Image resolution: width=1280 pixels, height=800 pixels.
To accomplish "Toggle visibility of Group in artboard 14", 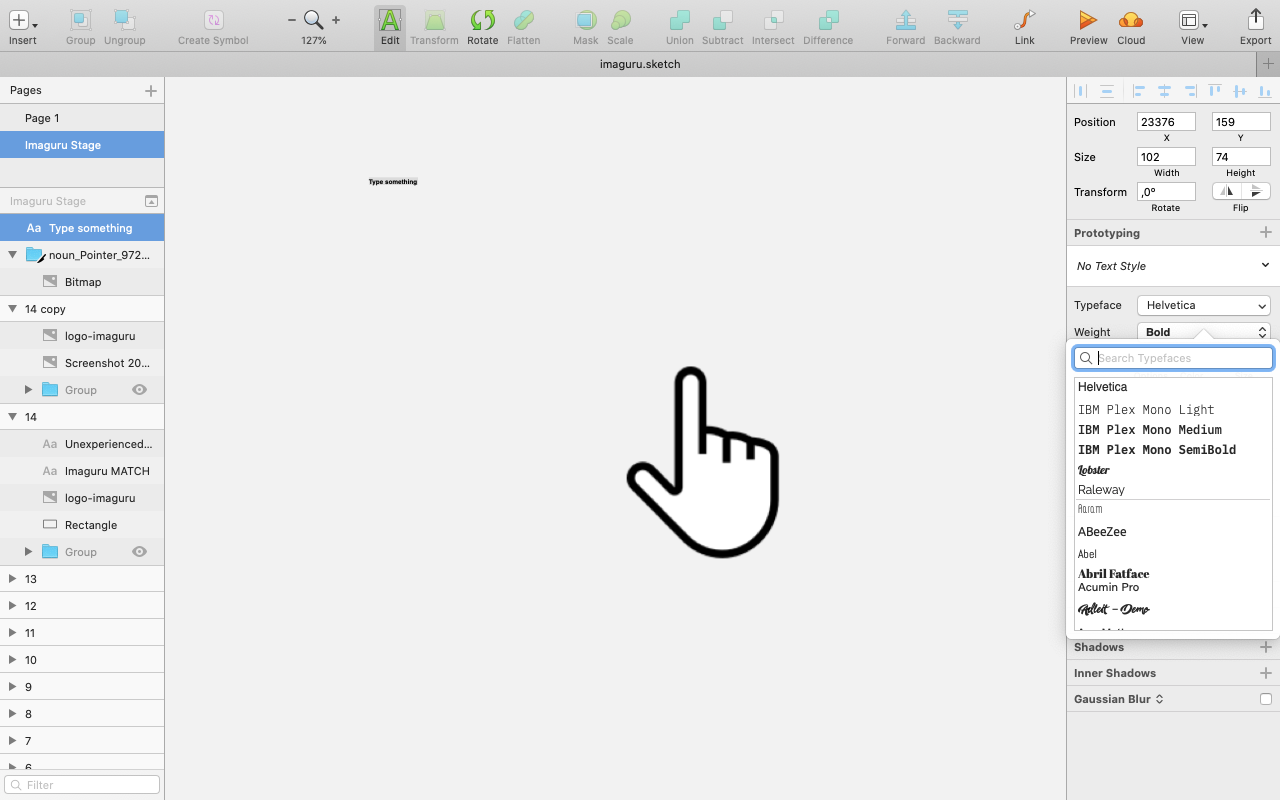I will (x=140, y=552).
